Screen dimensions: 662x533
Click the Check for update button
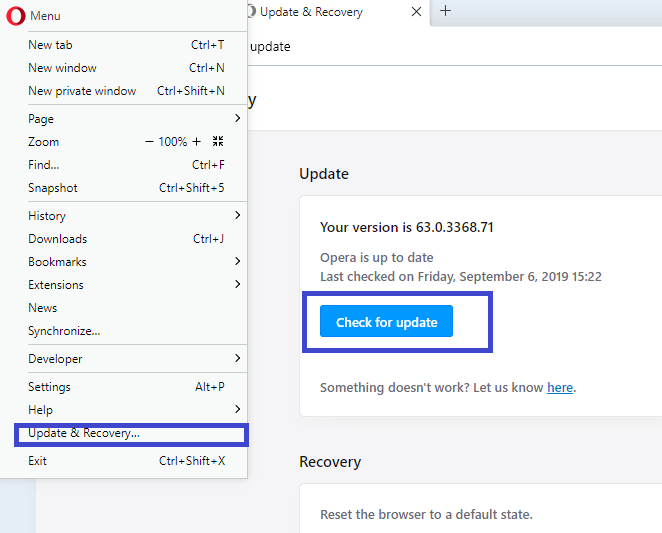(386, 321)
